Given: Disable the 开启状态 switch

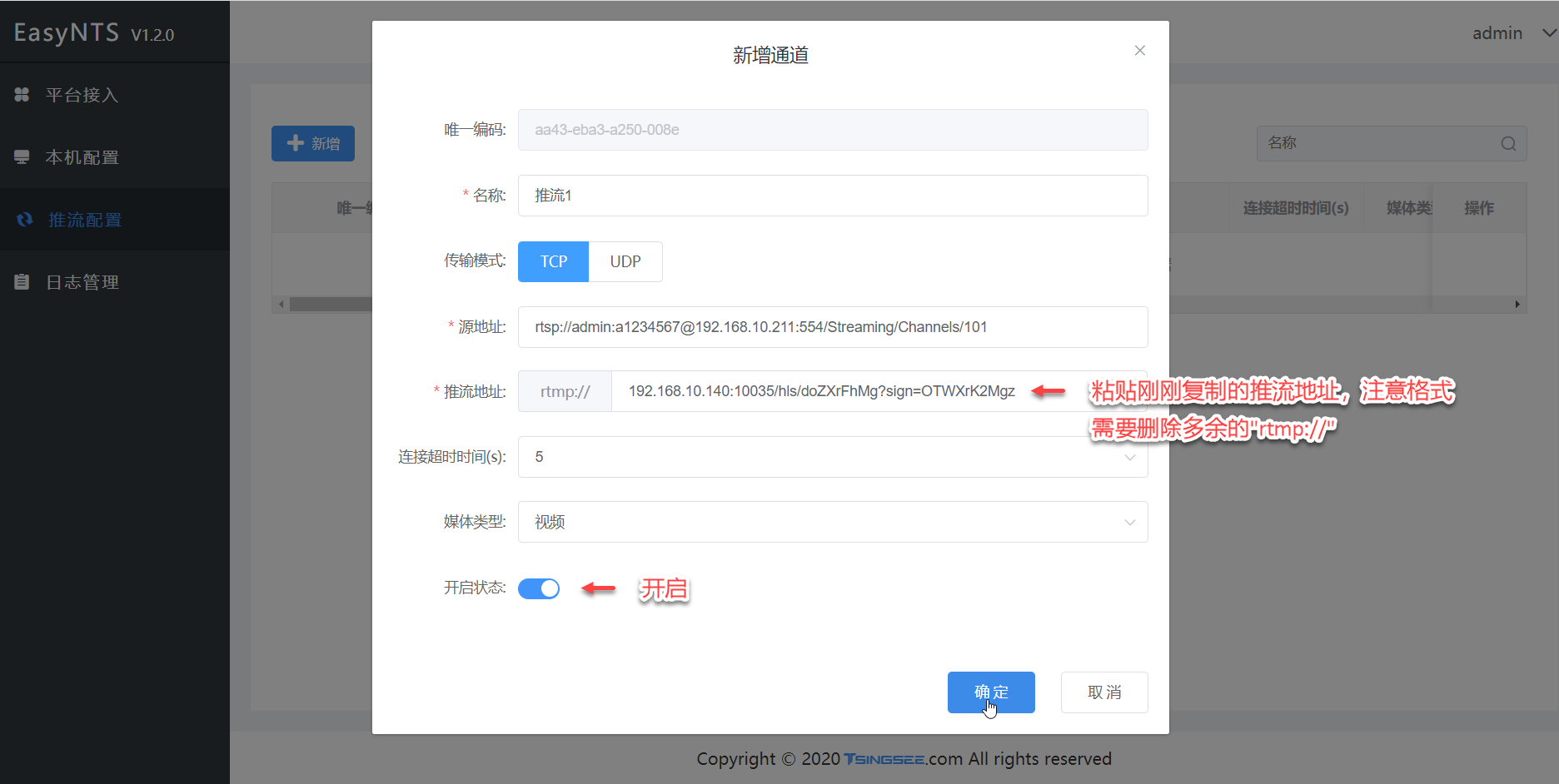Looking at the screenshot, I should 539,588.
